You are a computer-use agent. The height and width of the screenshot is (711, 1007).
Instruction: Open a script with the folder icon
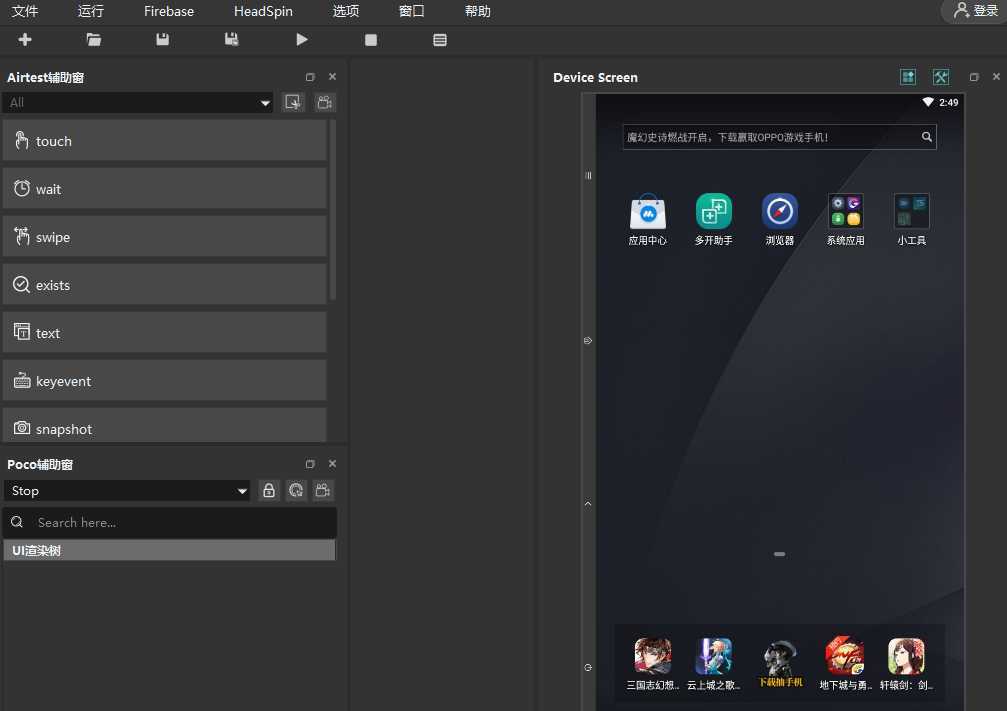pos(94,40)
